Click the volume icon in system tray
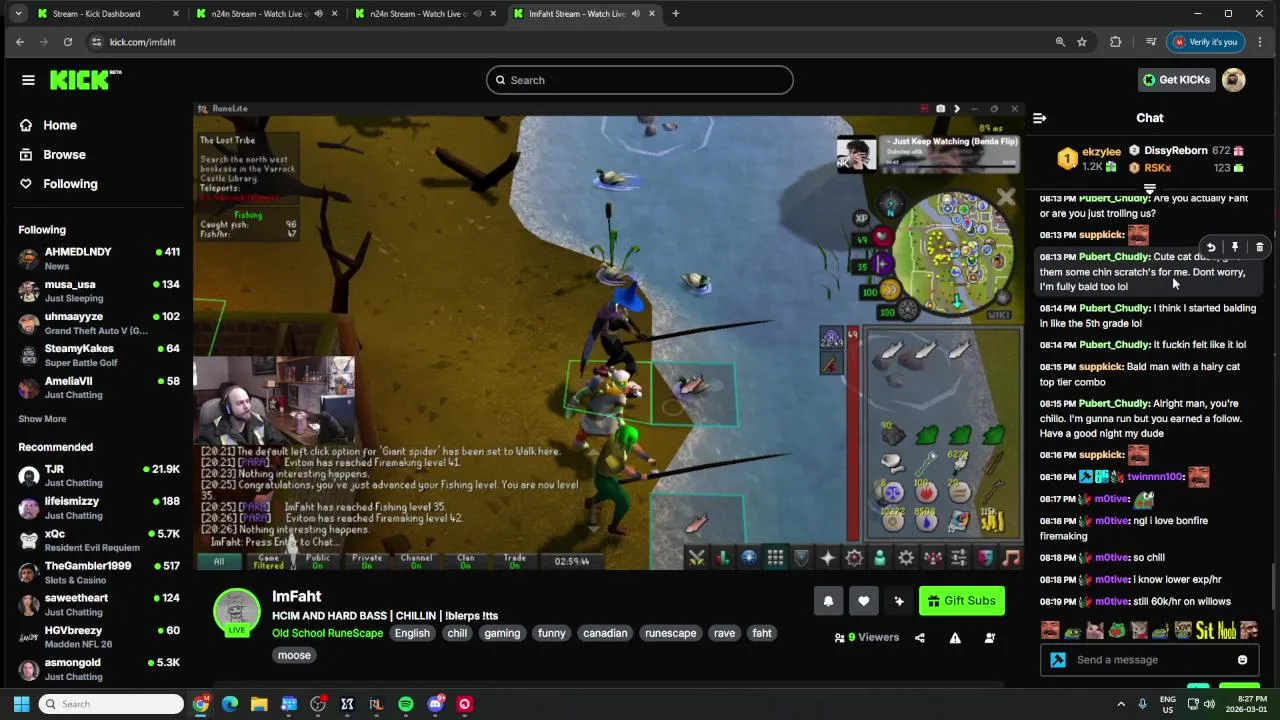The width and height of the screenshot is (1280, 720). click(1209, 704)
